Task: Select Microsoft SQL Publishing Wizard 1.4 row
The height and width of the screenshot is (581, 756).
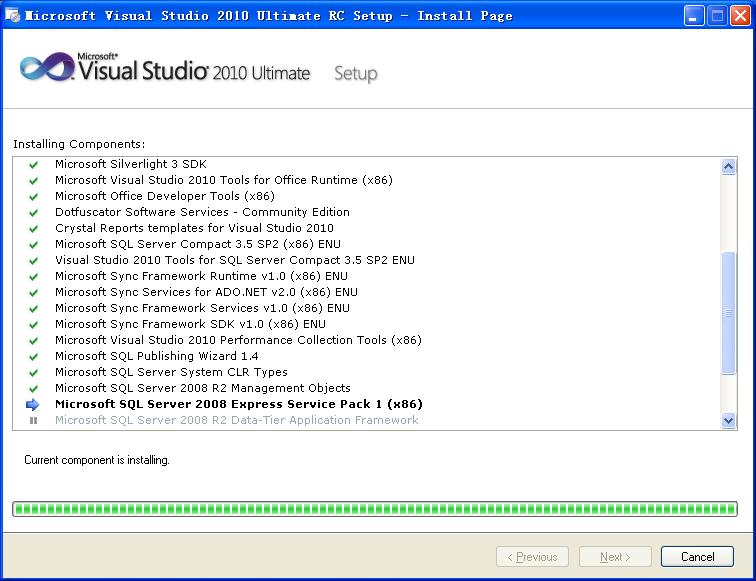Action: click(x=157, y=356)
